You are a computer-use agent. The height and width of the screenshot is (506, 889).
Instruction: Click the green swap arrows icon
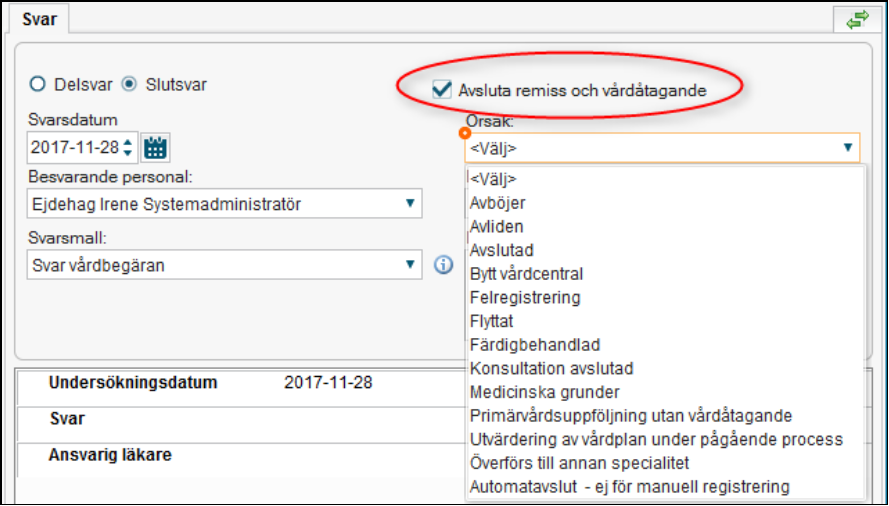pyautogui.click(x=857, y=20)
